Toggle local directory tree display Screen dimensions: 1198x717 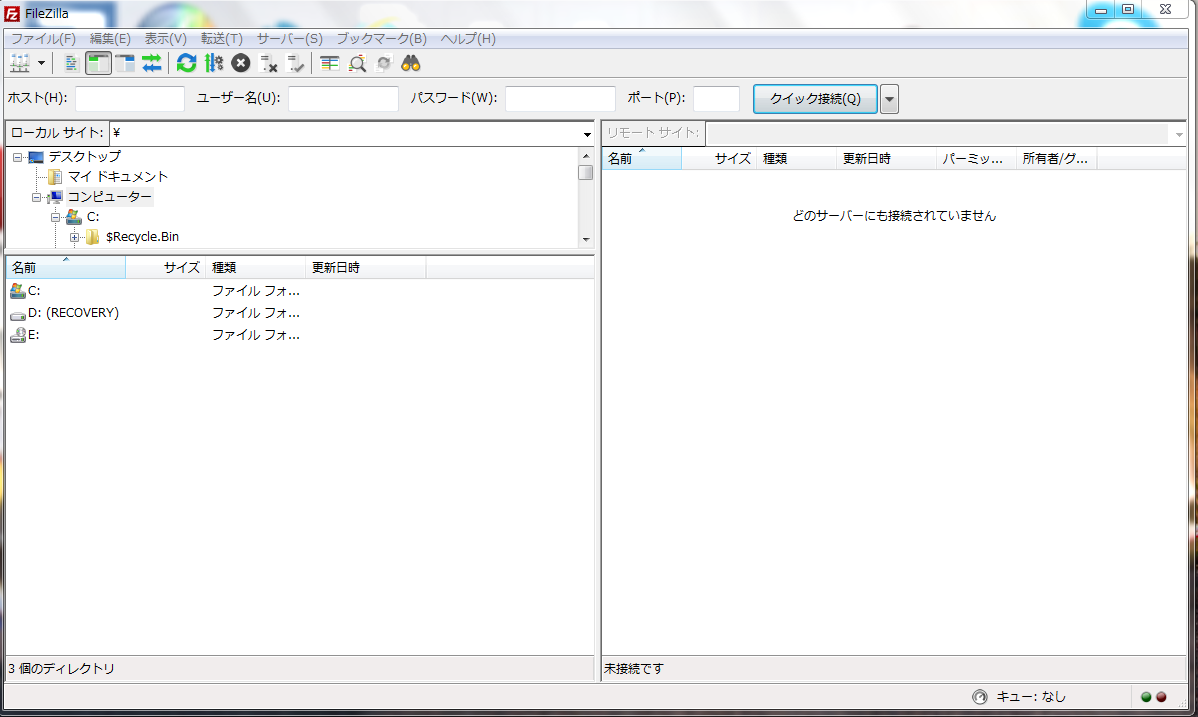(98, 64)
